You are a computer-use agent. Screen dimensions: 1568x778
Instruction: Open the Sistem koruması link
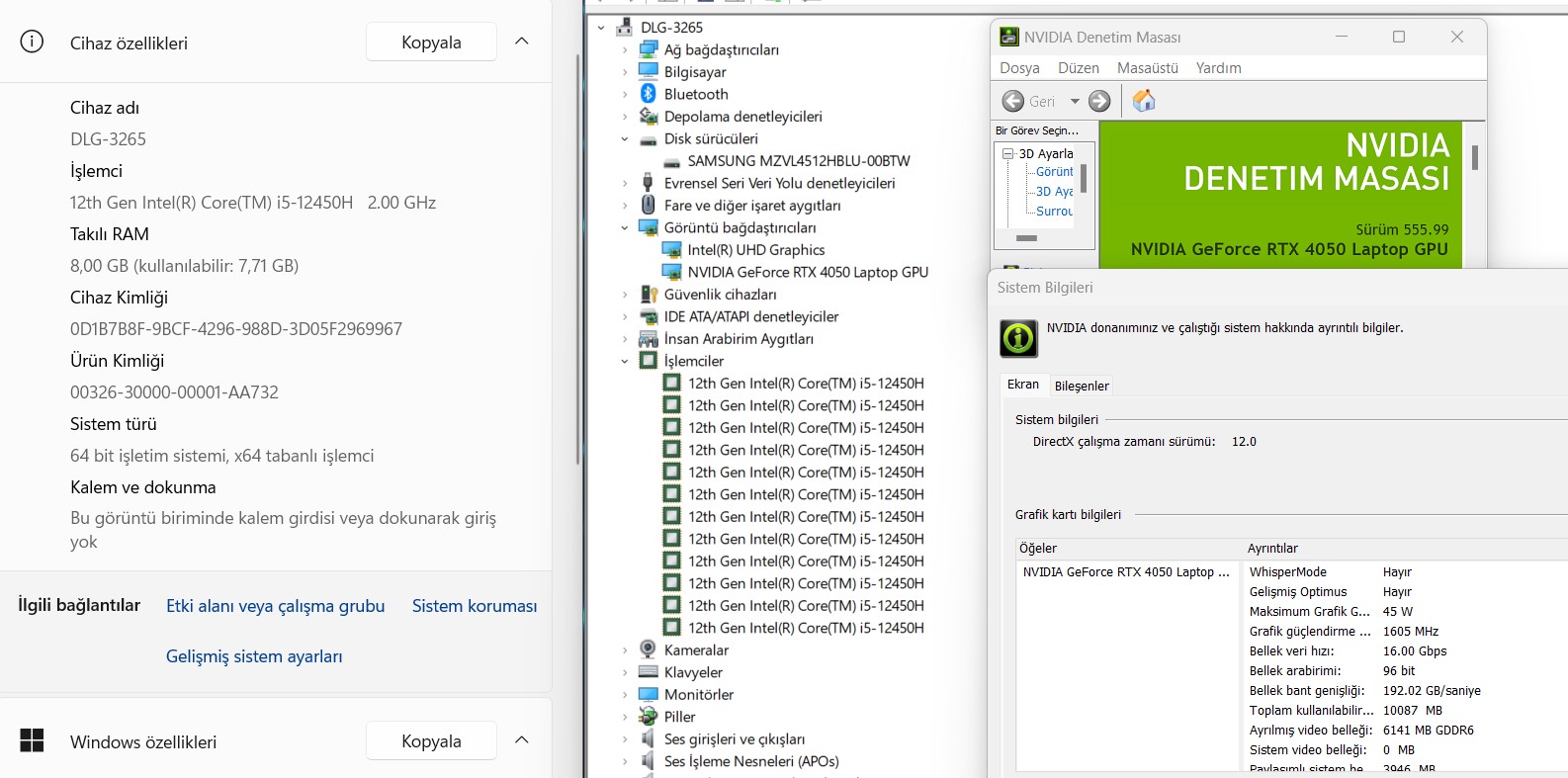(x=475, y=606)
